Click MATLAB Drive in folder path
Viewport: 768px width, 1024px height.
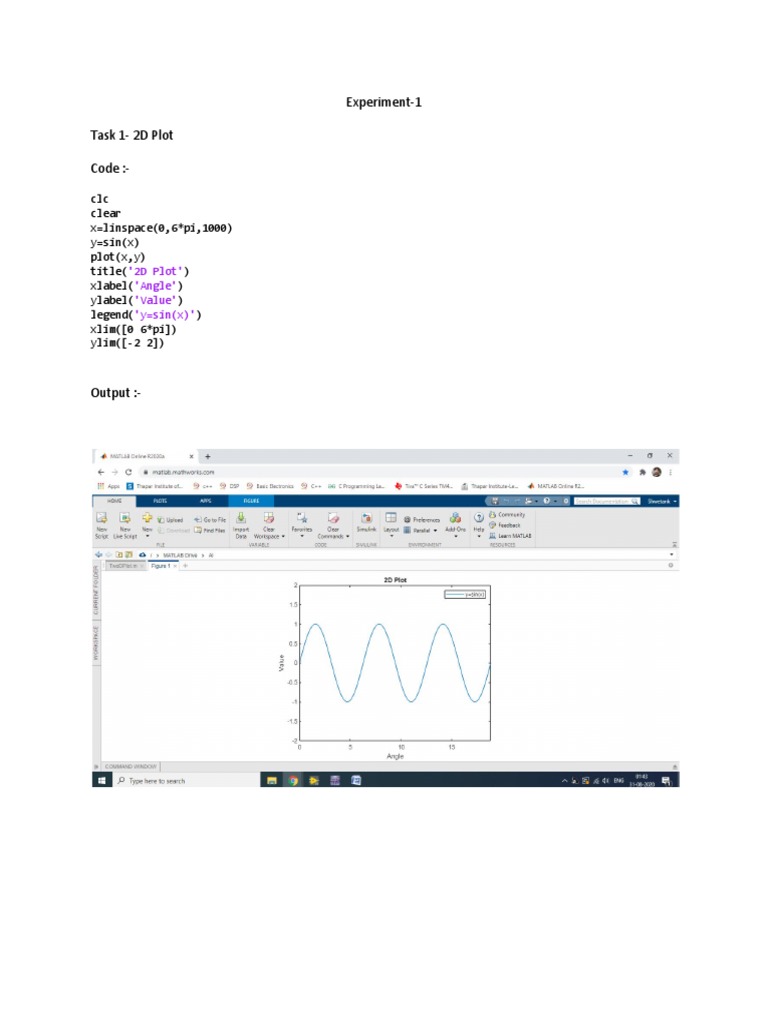pos(180,555)
